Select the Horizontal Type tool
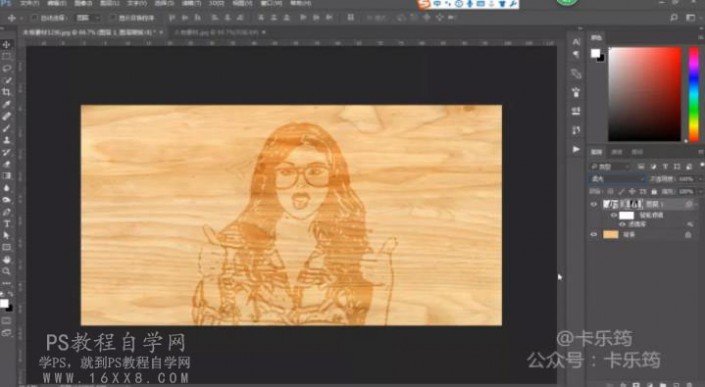The height and width of the screenshot is (387, 705). [7, 224]
